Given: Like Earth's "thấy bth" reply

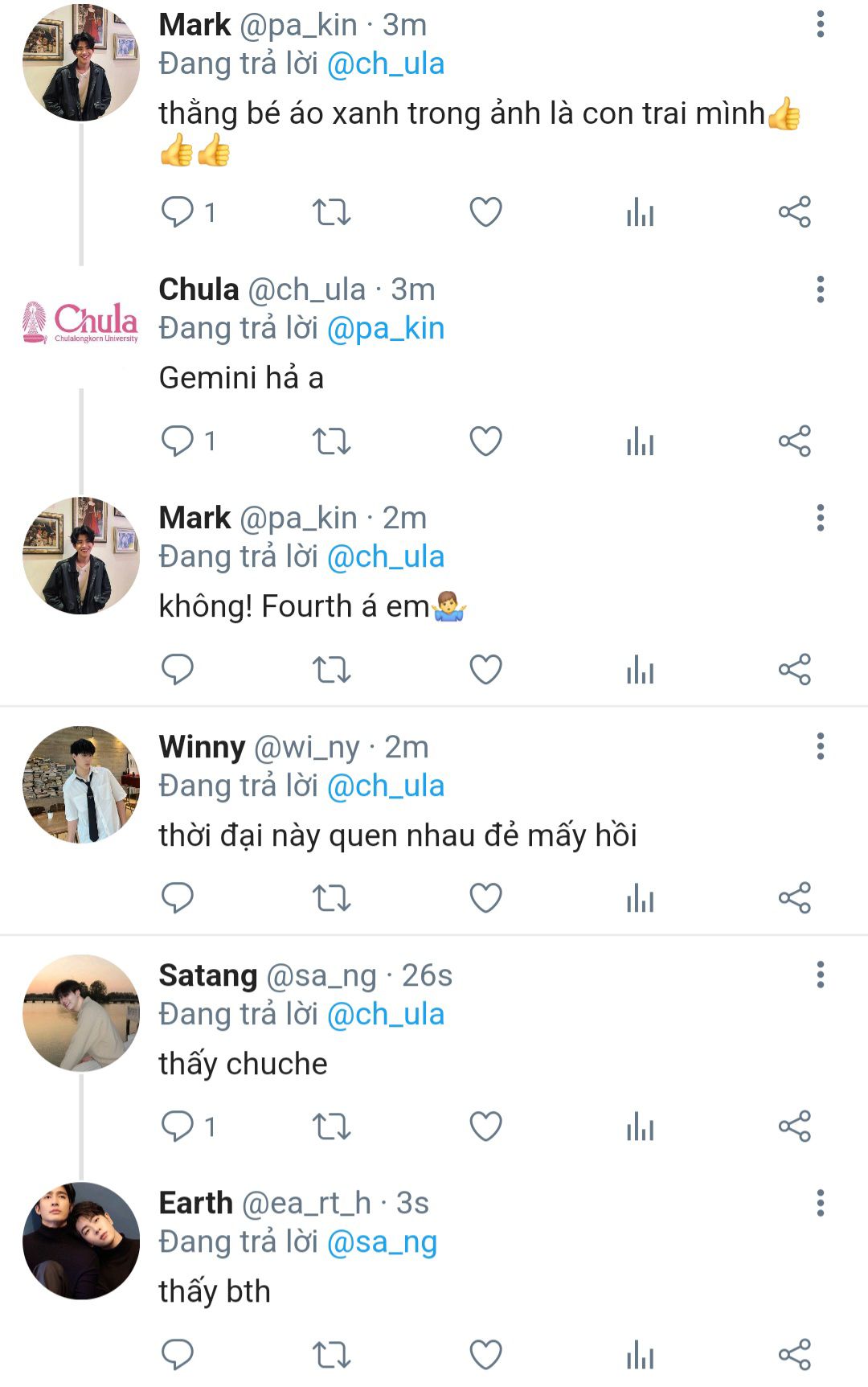Looking at the screenshot, I should [485, 1355].
